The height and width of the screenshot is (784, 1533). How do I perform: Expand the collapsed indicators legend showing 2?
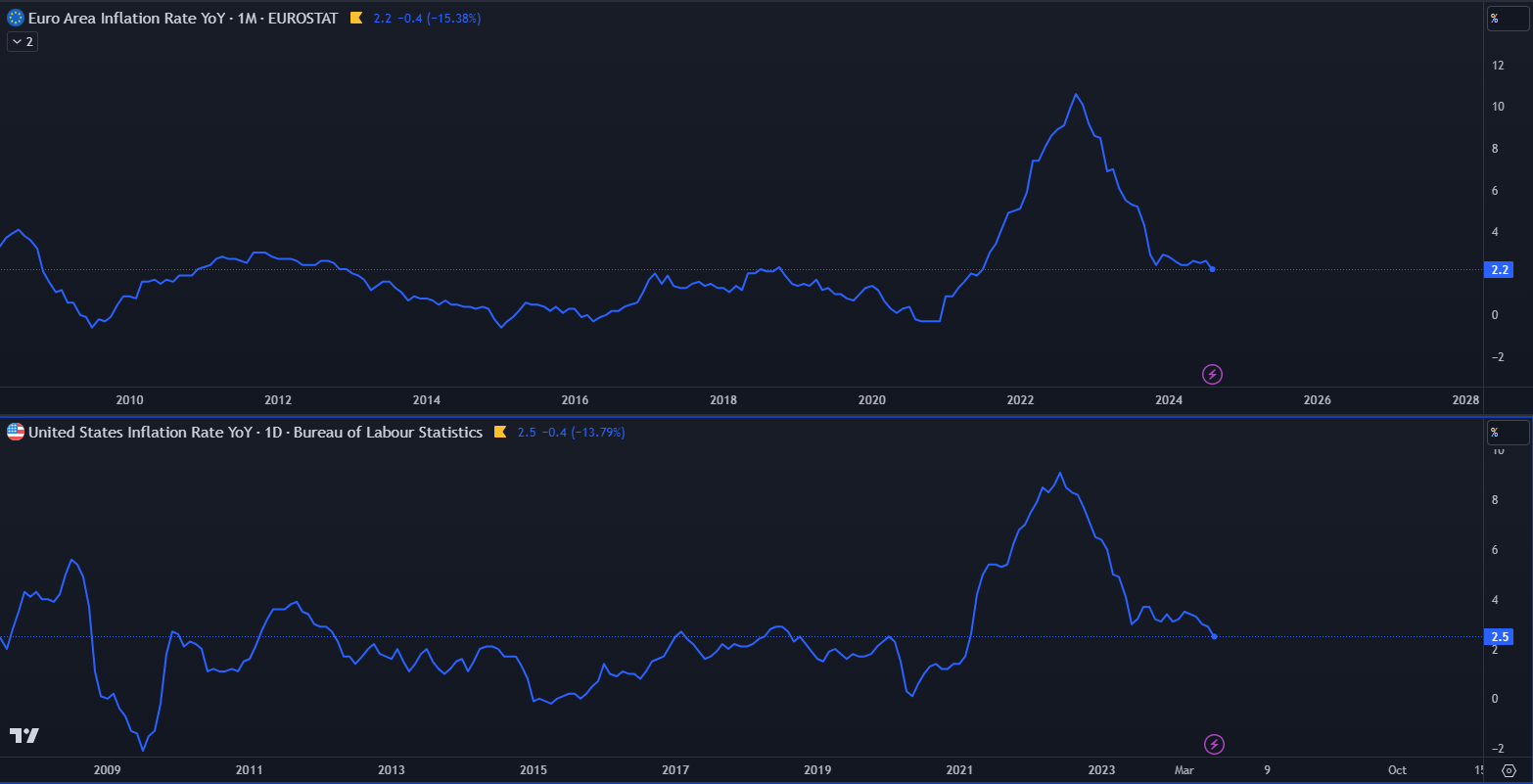[x=23, y=42]
